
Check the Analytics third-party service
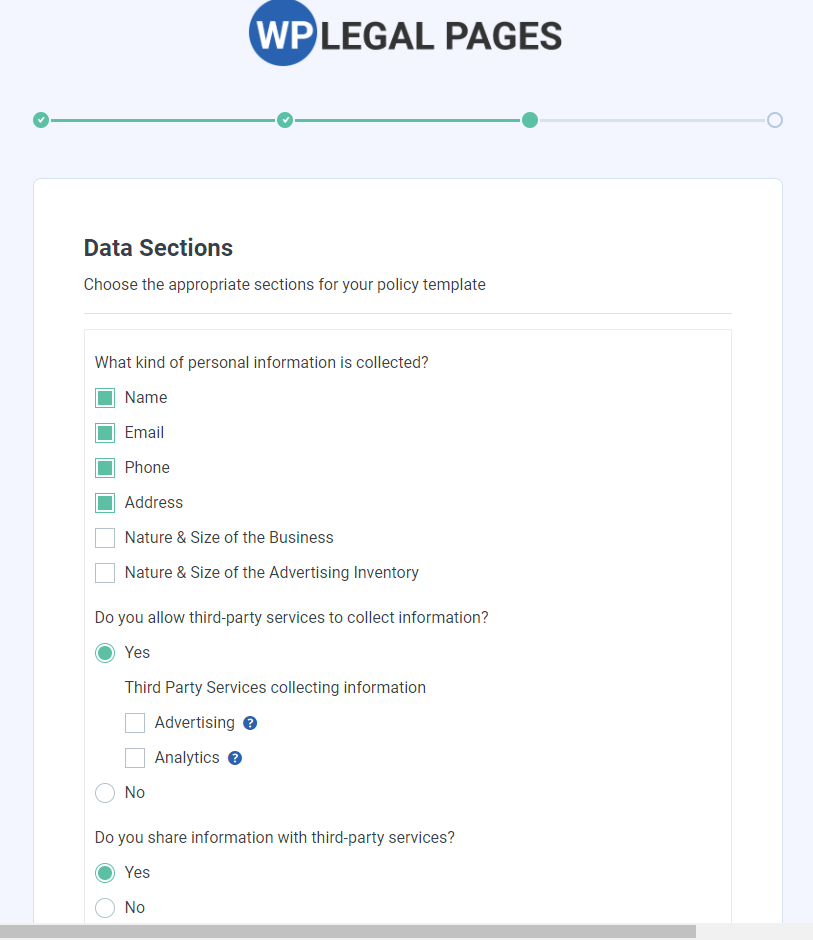click(135, 757)
